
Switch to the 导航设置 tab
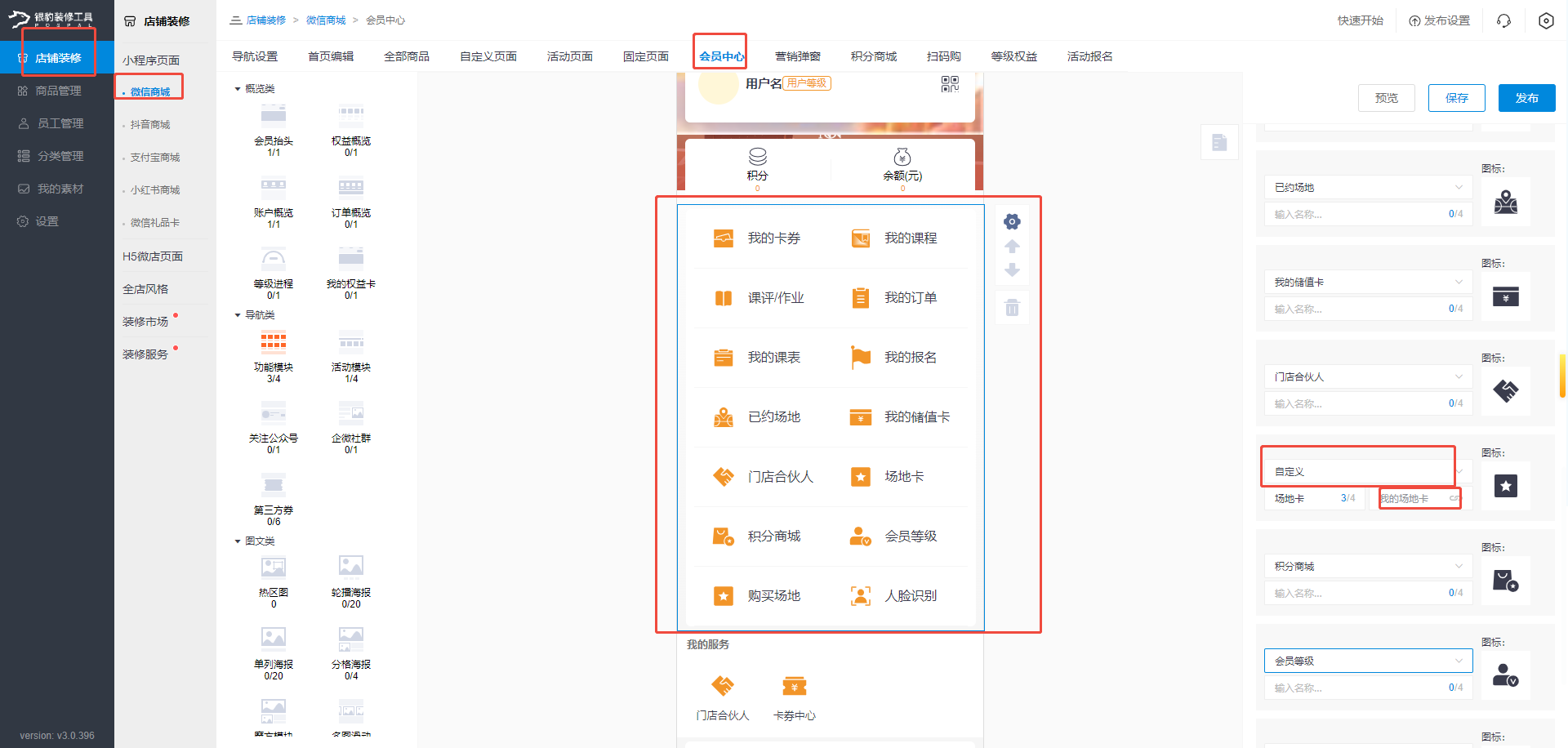tap(256, 56)
